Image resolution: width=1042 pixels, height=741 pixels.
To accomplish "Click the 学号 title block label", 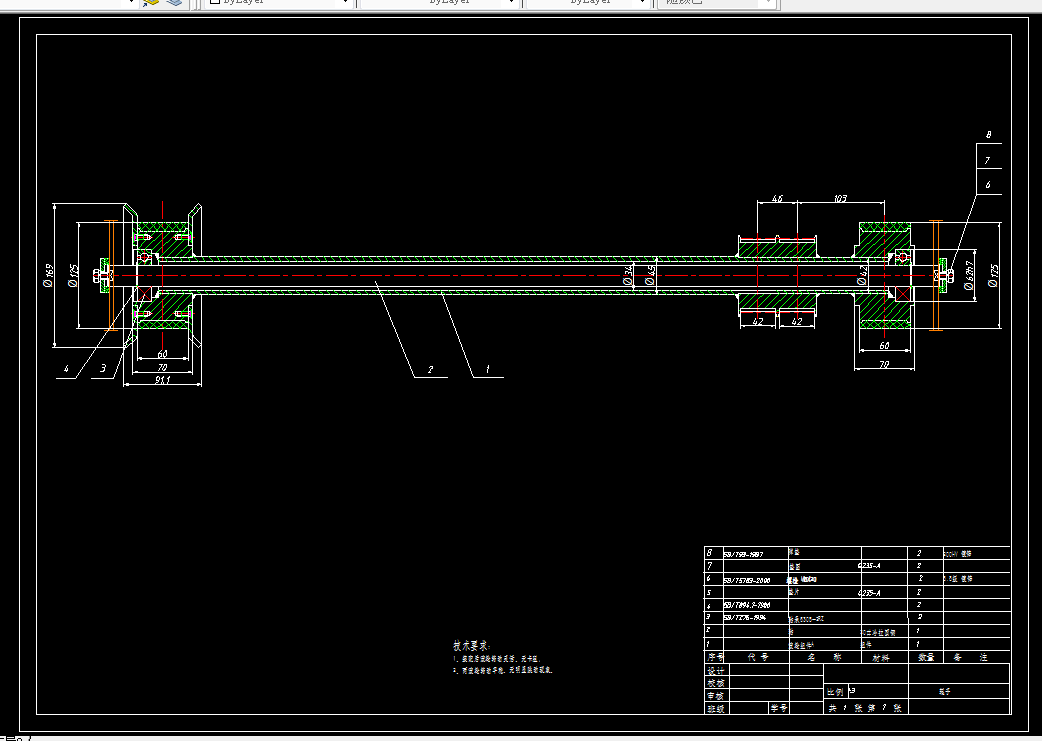I will tap(779, 708).
